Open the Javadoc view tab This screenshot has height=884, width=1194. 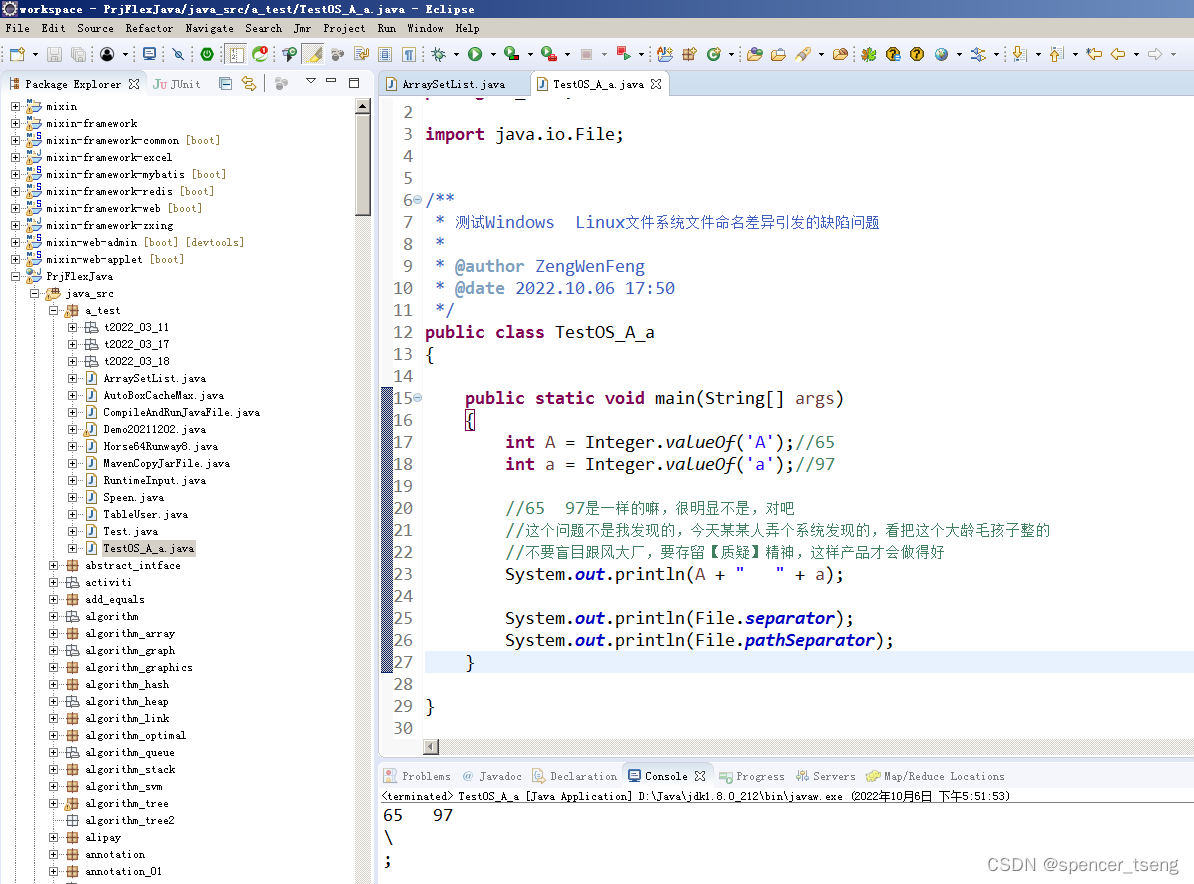492,777
